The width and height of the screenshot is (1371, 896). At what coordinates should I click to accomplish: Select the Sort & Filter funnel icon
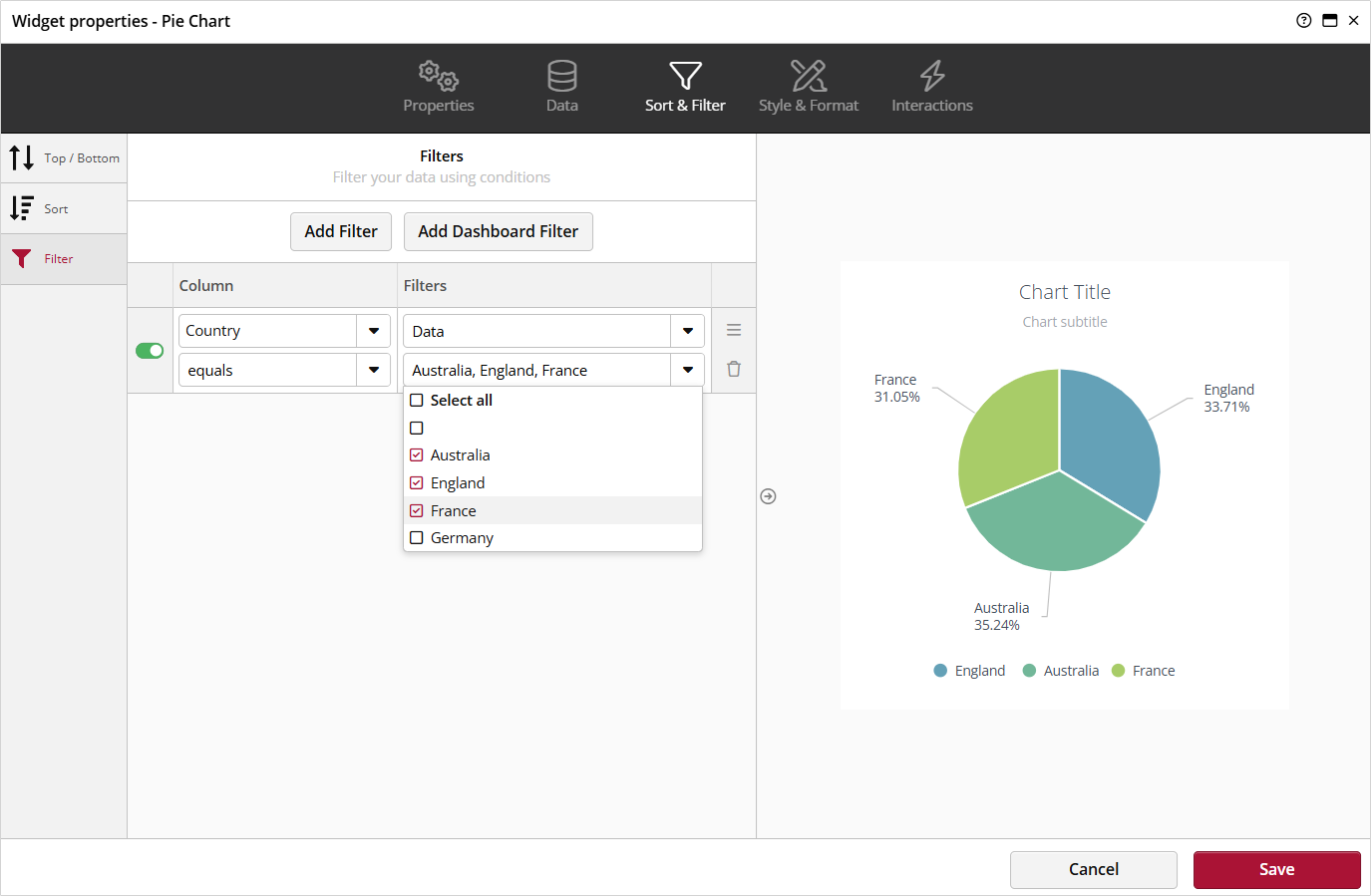tap(685, 76)
